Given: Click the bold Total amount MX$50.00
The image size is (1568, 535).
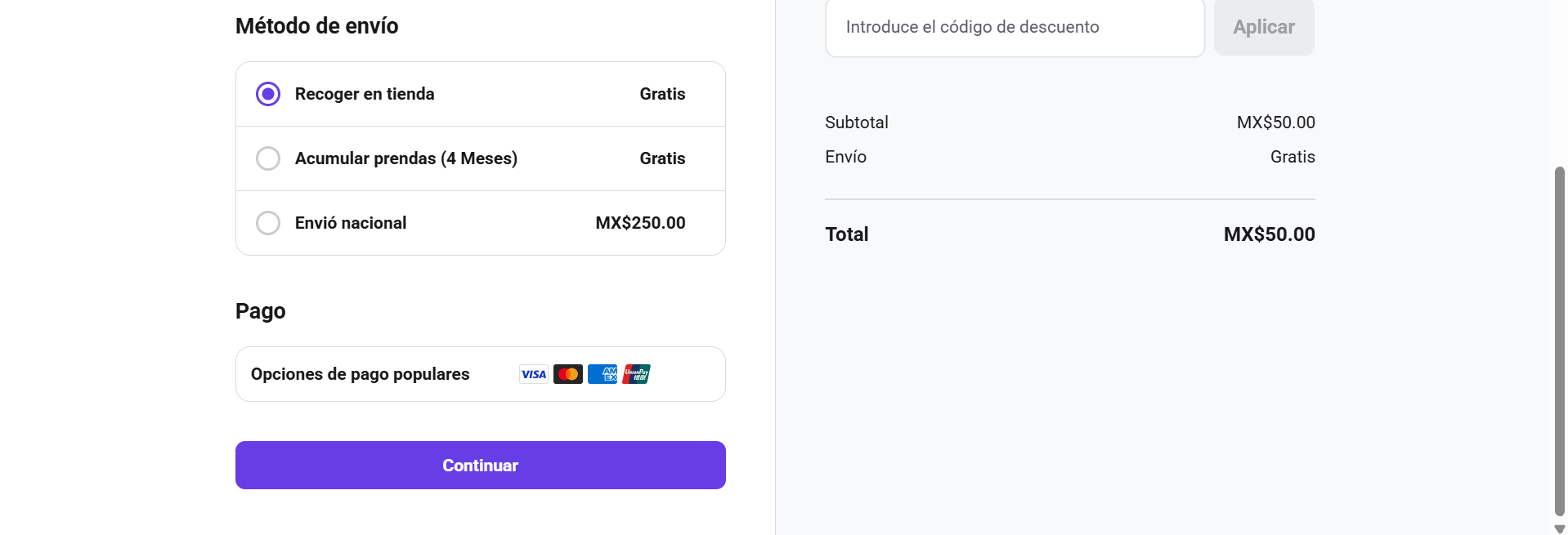Looking at the screenshot, I should (x=1269, y=234).
